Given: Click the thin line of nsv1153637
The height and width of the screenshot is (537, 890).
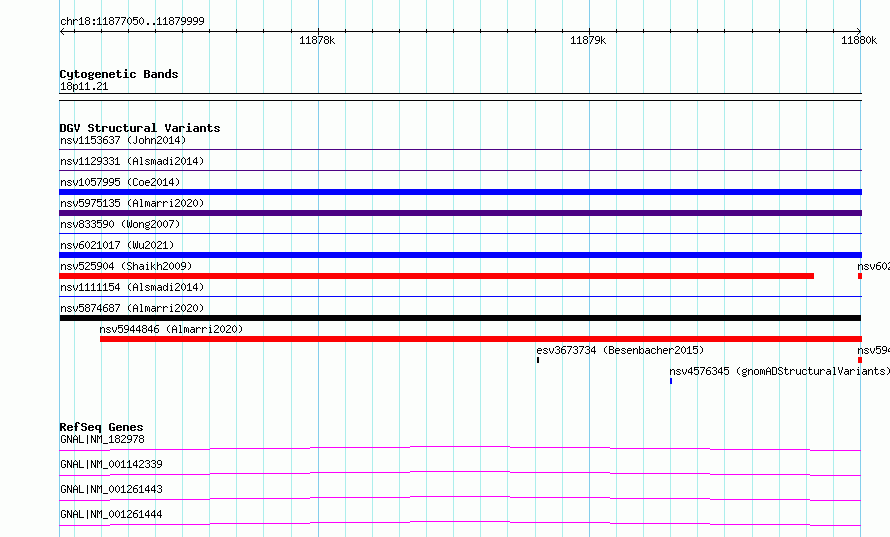Looking at the screenshot, I should (460, 149).
